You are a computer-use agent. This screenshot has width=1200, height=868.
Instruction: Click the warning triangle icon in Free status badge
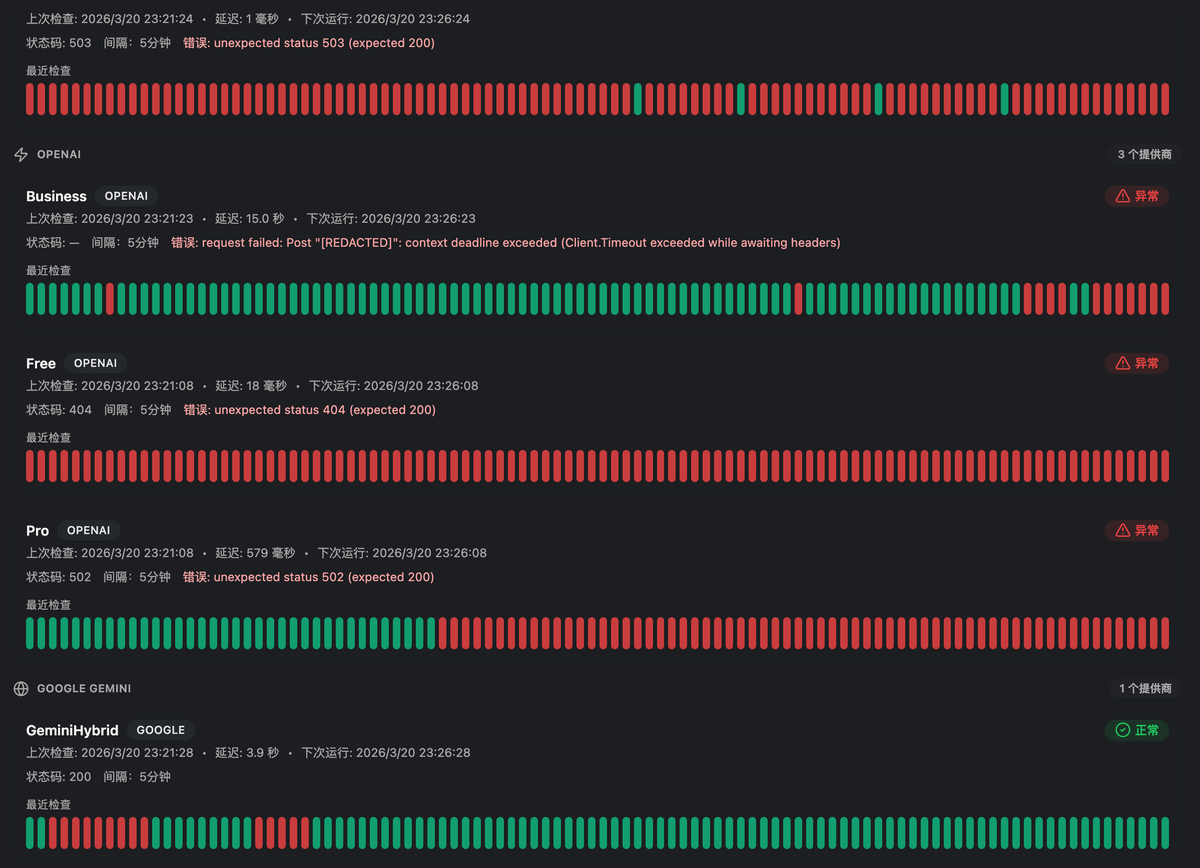click(1122, 363)
